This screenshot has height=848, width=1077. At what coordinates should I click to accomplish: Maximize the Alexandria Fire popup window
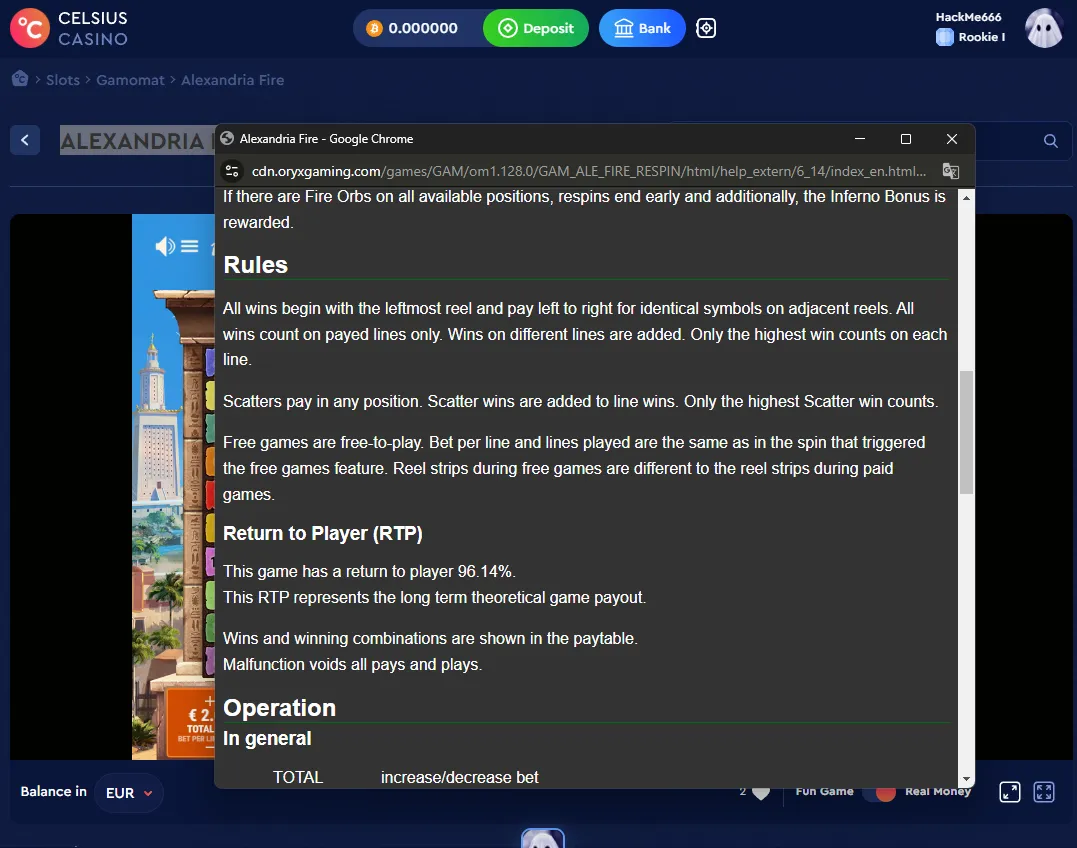tap(906, 139)
